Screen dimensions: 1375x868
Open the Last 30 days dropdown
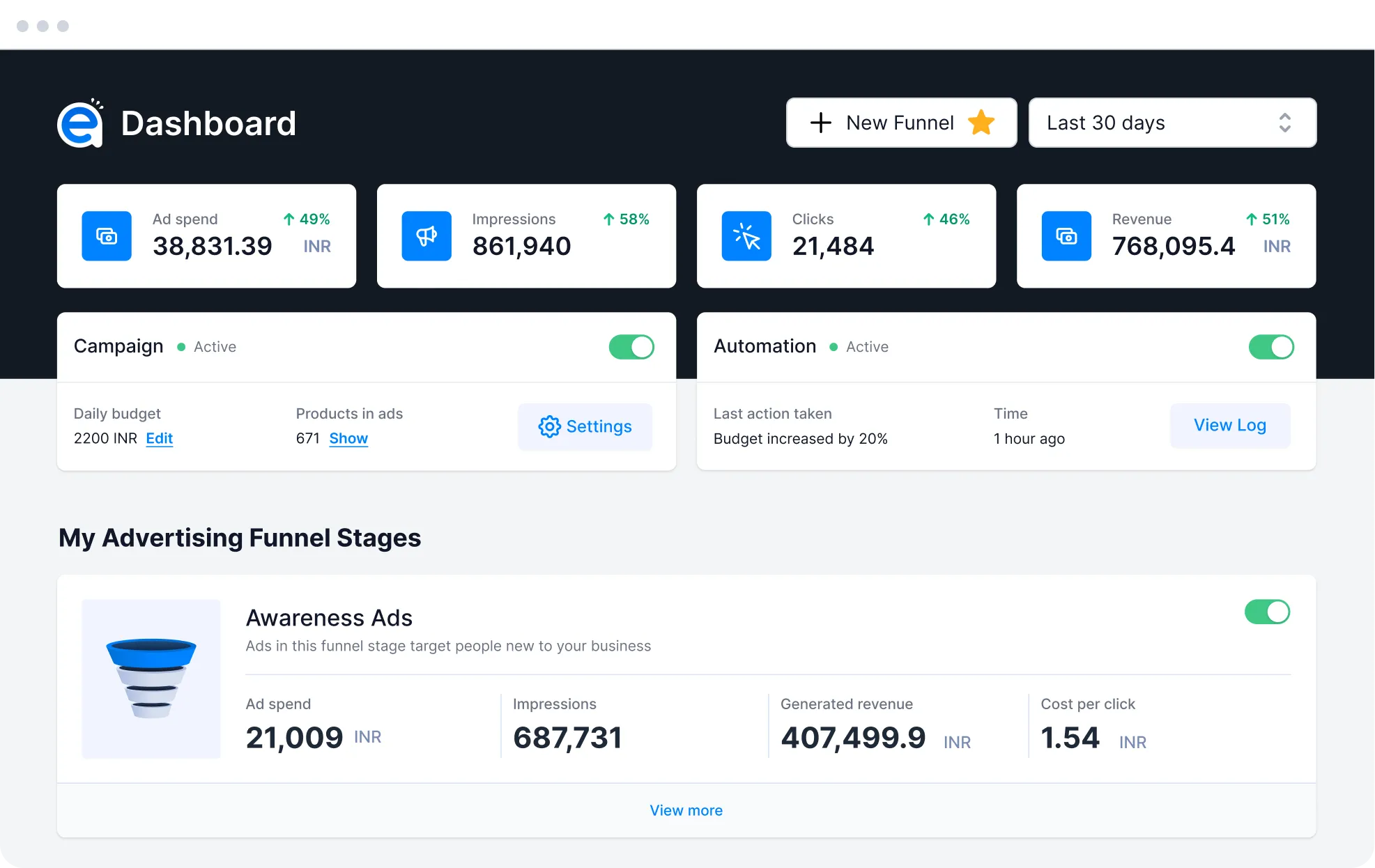click(x=1172, y=123)
